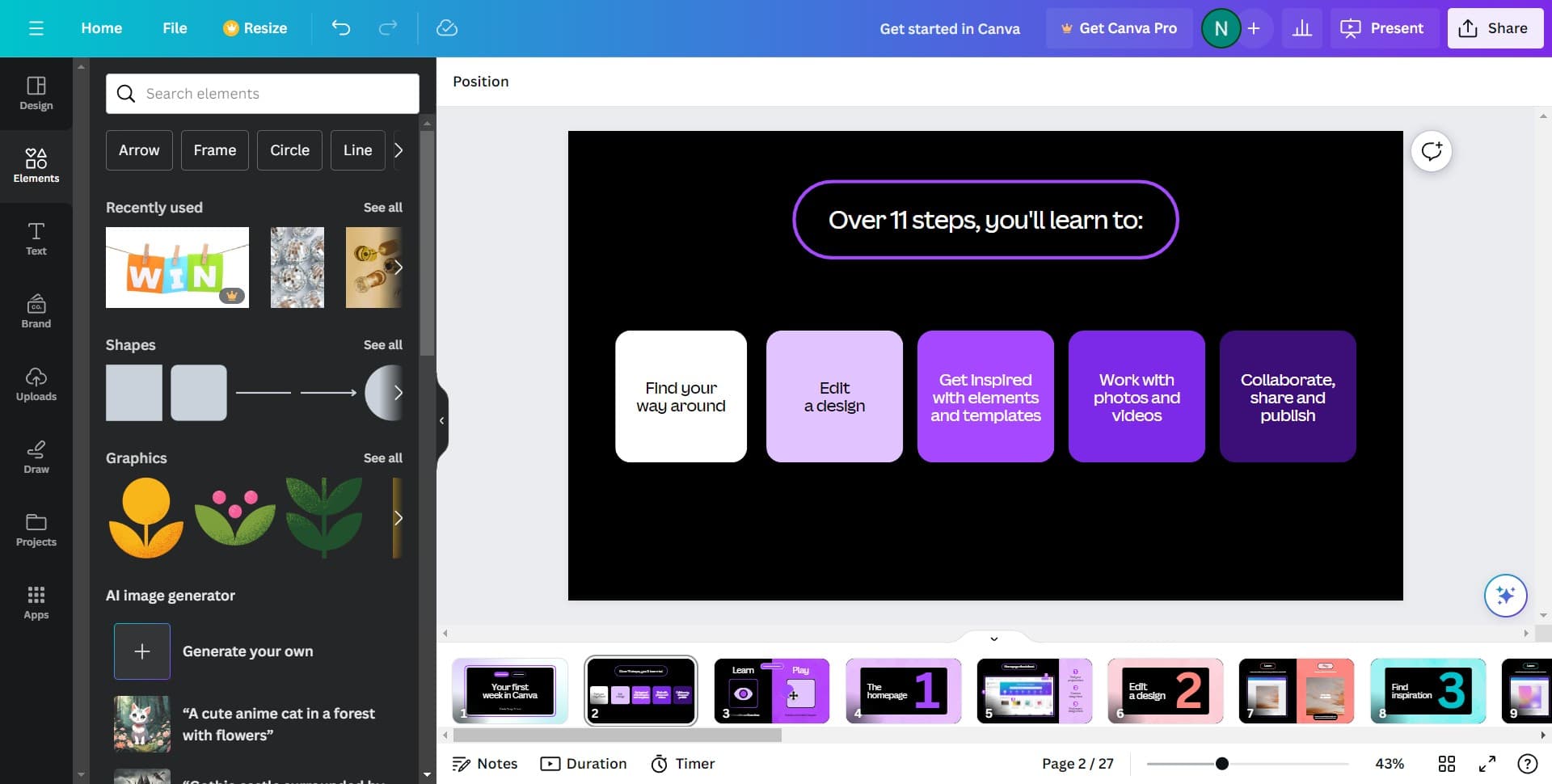The height and width of the screenshot is (784, 1552).
Task: Select the Circle chip
Action: pyautogui.click(x=290, y=150)
